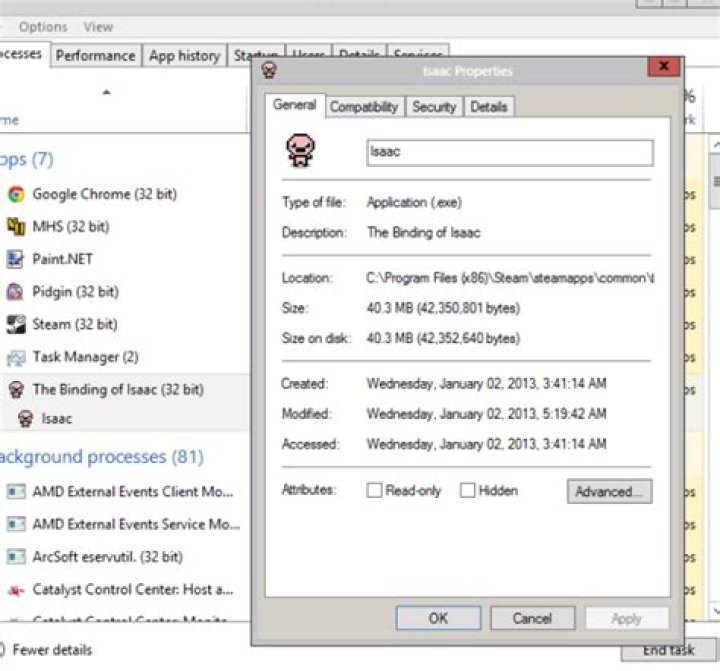
Task: Select ArcSoft eservutil. (32 bit) row
Action: click(x=124, y=557)
